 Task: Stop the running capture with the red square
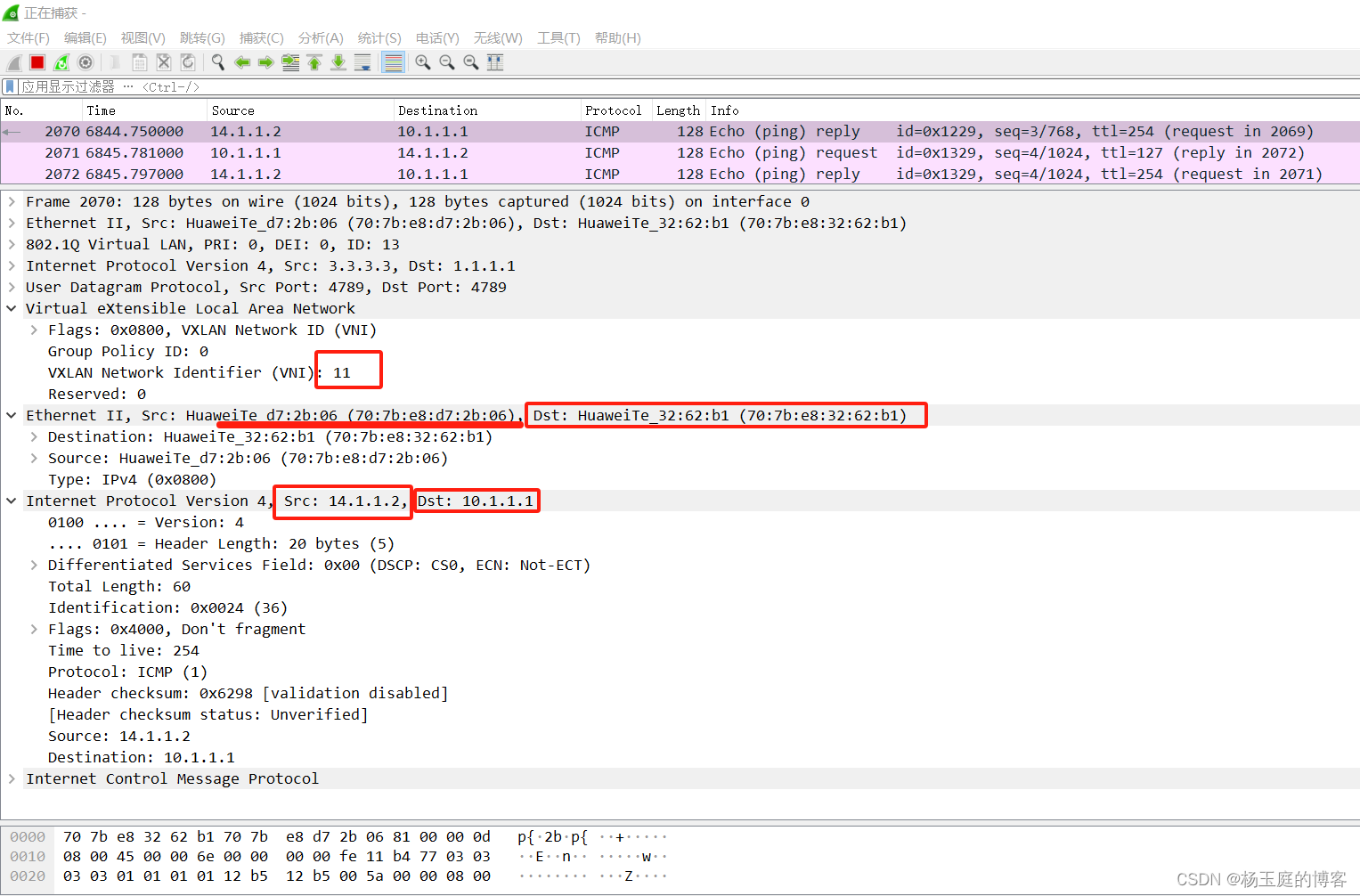[x=37, y=62]
